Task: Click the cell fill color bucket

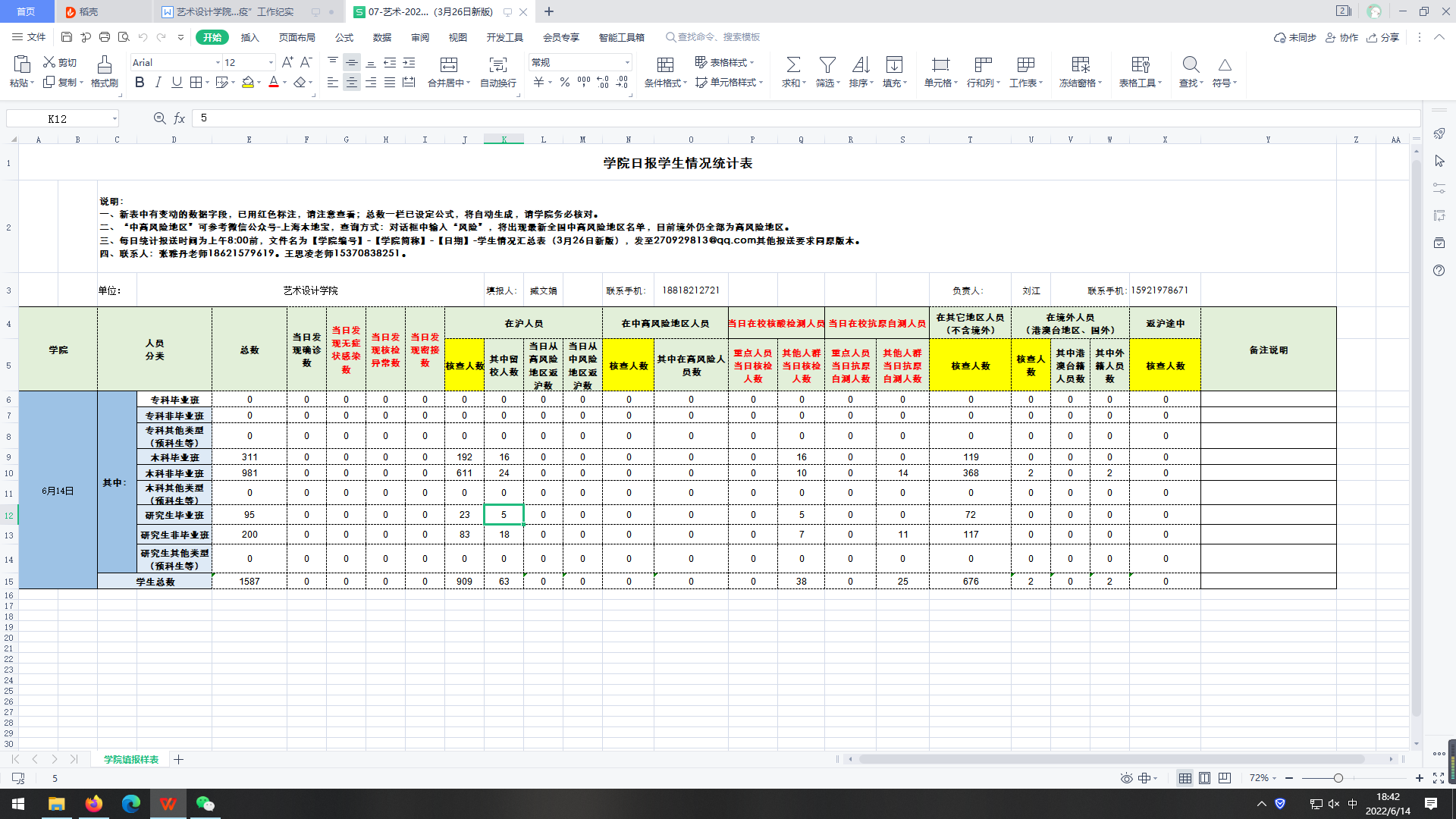Action: [x=248, y=83]
